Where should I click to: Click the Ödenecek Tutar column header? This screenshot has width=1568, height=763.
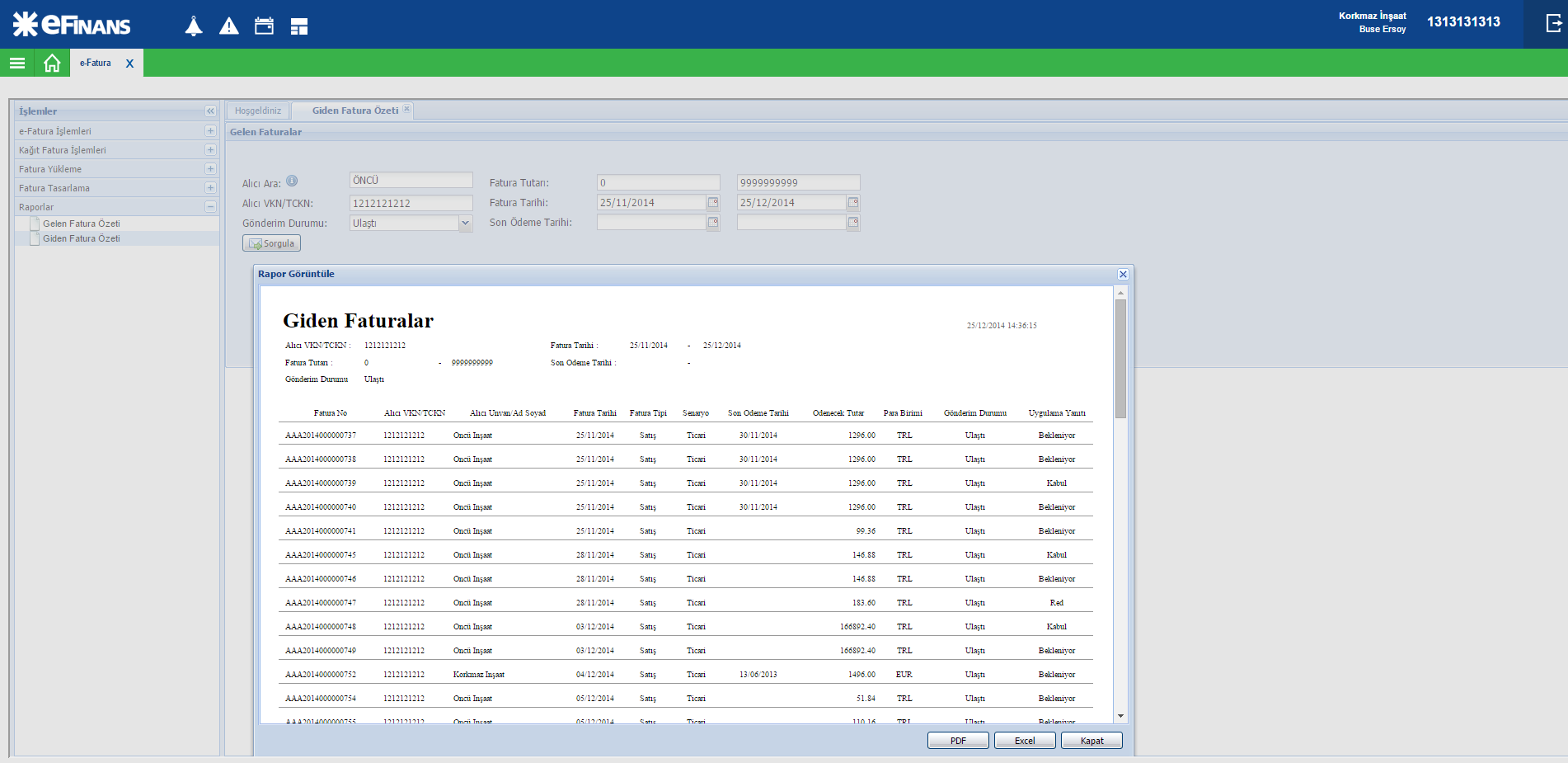[x=838, y=413]
